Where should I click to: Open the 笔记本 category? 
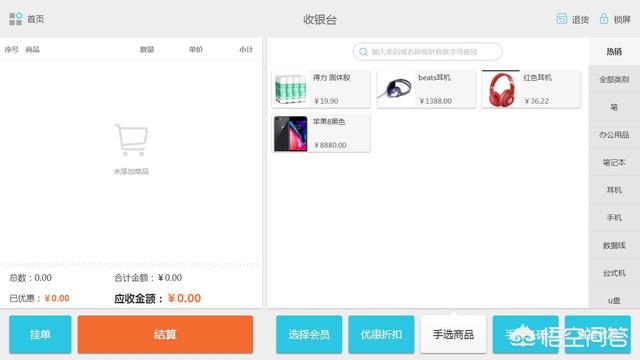[x=614, y=162]
